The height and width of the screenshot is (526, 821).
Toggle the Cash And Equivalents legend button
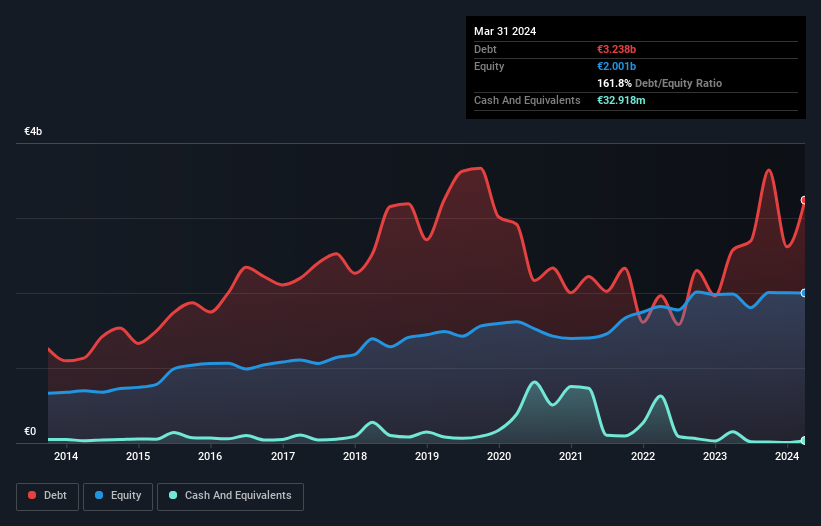tap(230, 496)
